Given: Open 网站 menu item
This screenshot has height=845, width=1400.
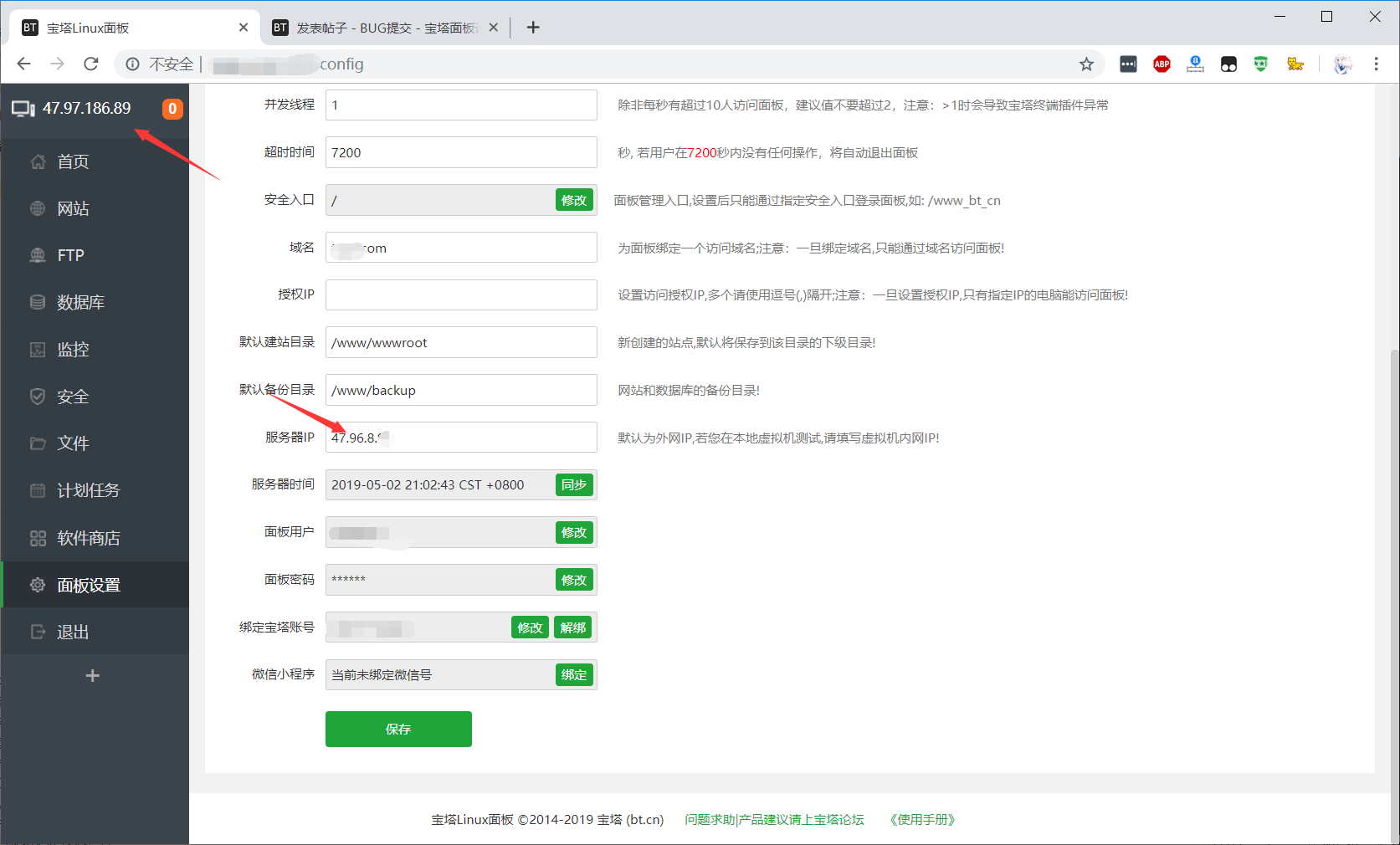Looking at the screenshot, I should [95, 208].
